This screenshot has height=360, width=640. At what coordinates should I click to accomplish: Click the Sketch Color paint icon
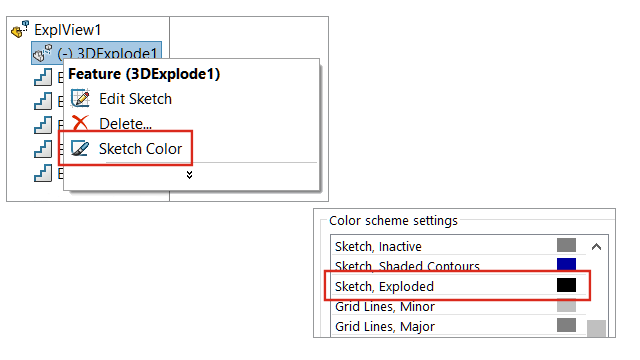(80, 148)
